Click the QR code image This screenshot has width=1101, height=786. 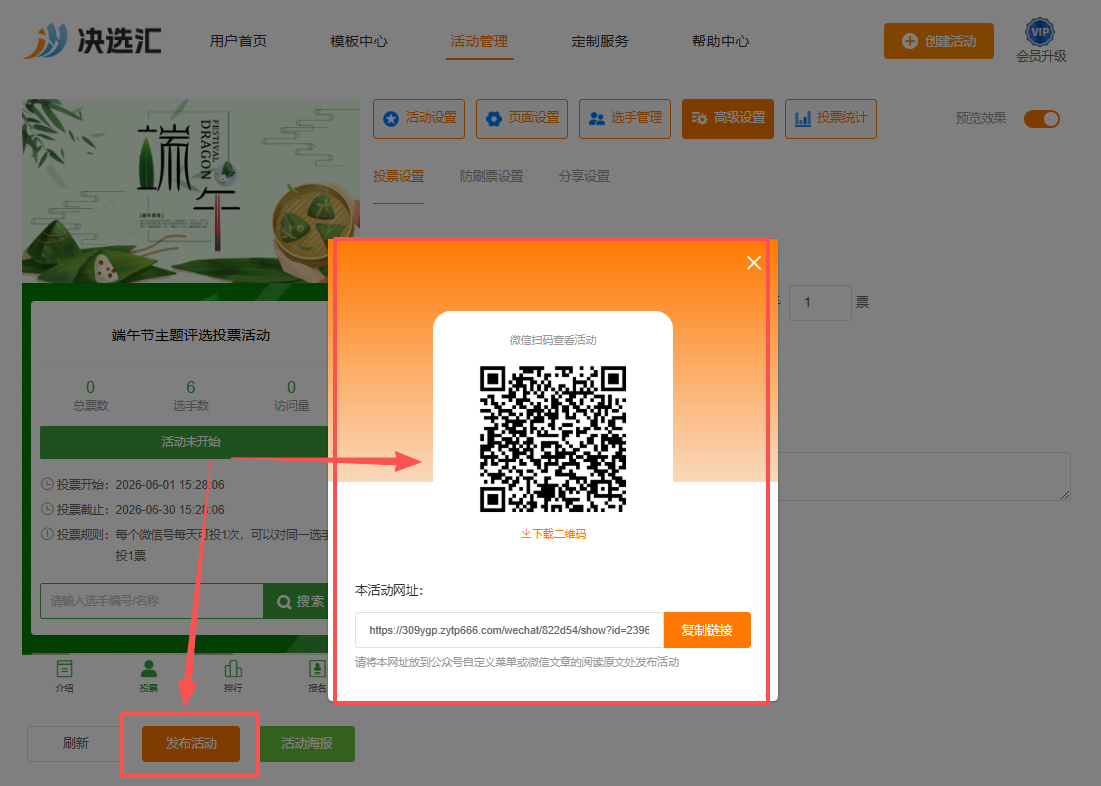click(553, 439)
